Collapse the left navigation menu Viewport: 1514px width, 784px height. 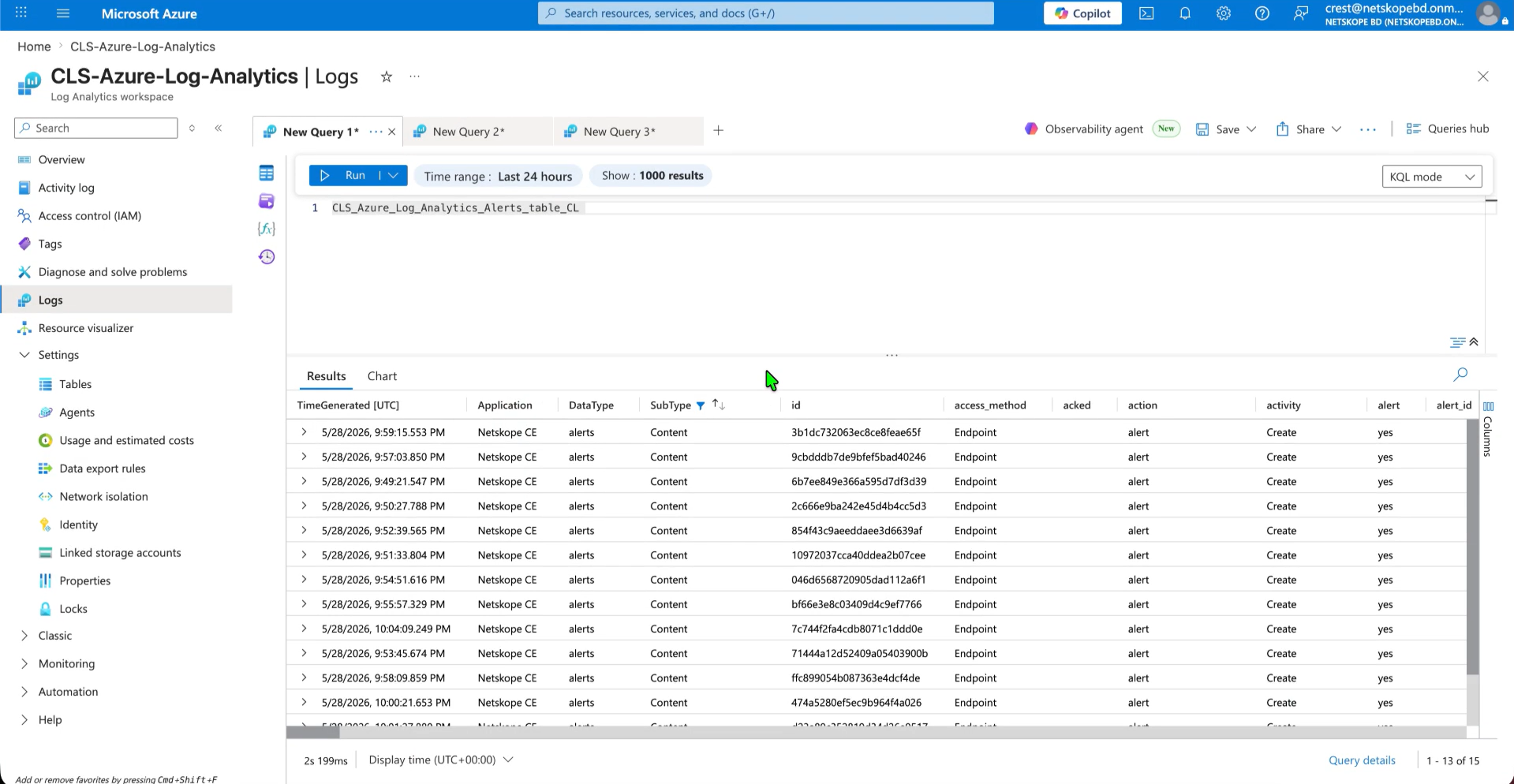click(x=219, y=128)
